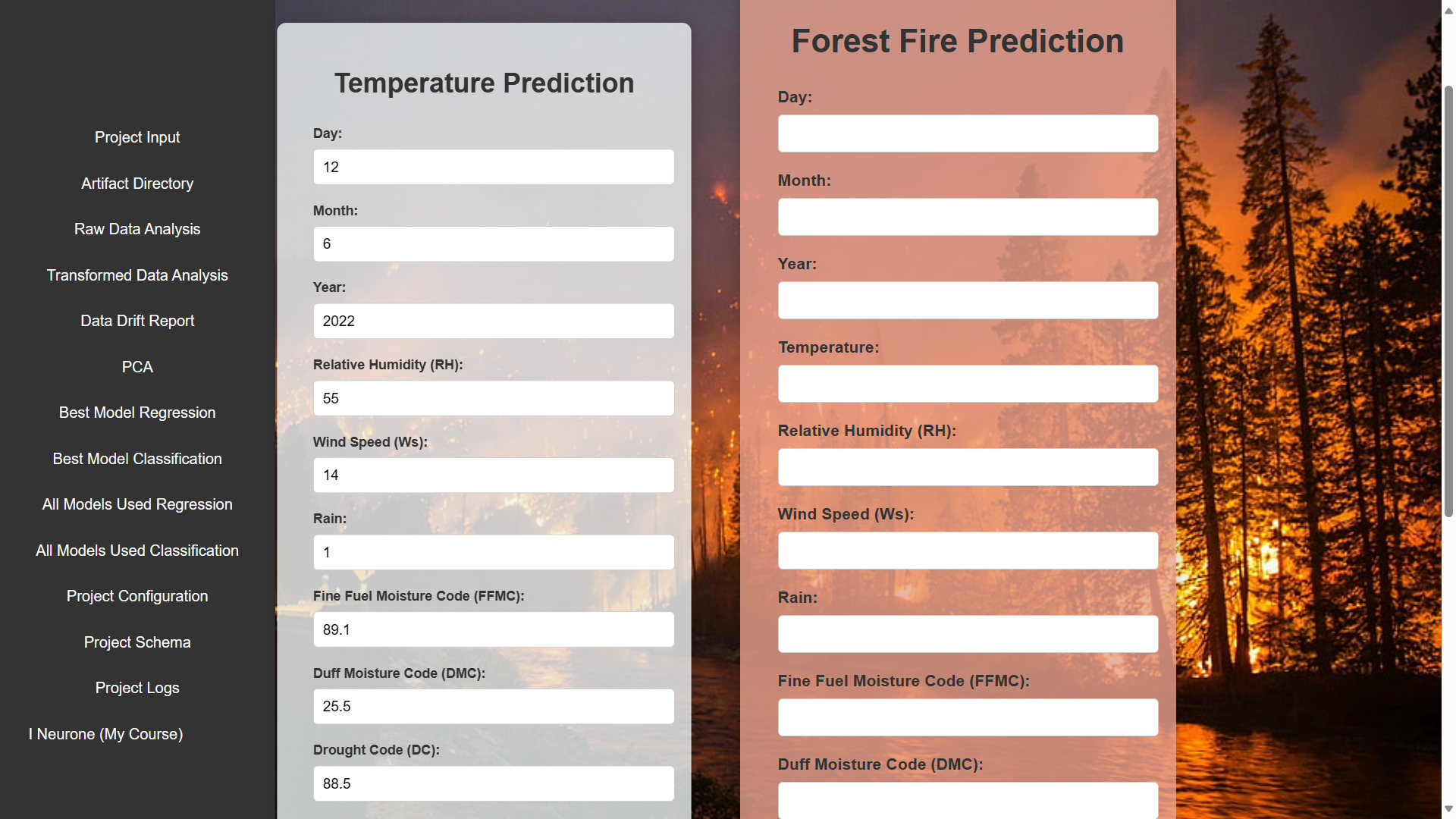Image resolution: width=1456 pixels, height=819 pixels.
Task: View the Project Logs
Action: click(x=136, y=688)
